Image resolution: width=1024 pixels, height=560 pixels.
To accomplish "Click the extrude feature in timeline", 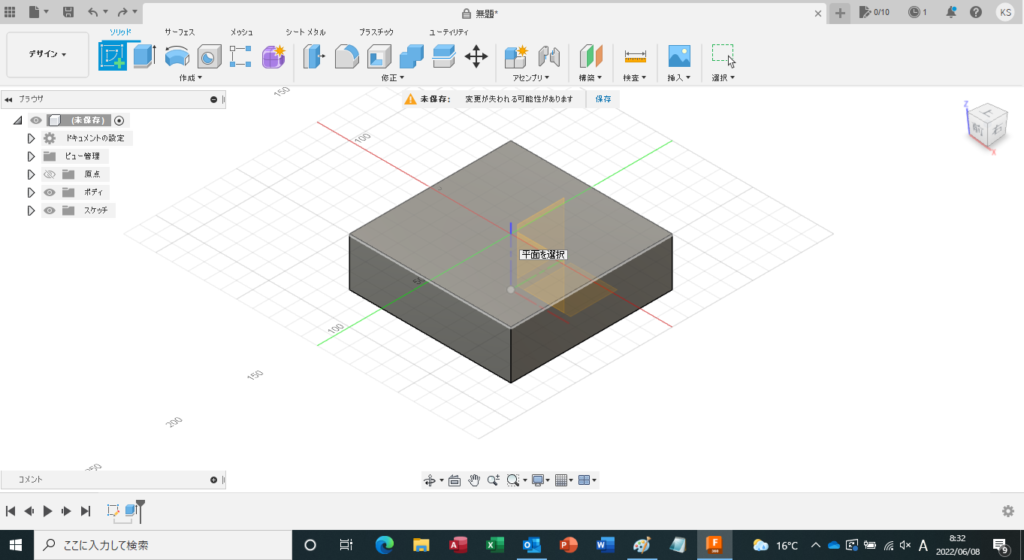I will [131, 510].
